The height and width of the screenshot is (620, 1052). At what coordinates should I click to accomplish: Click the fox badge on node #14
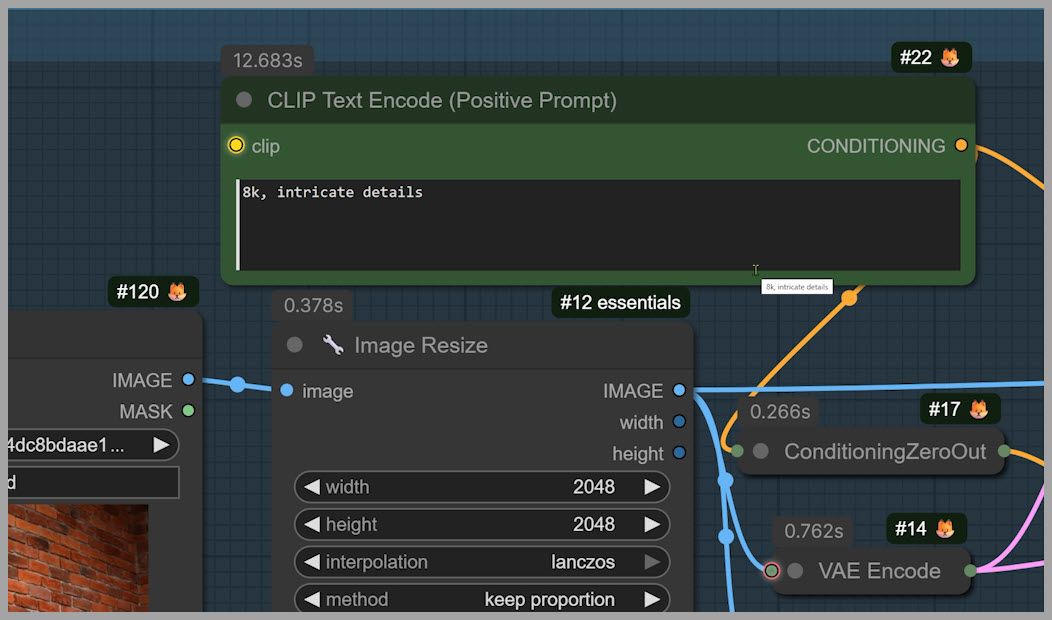945,529
